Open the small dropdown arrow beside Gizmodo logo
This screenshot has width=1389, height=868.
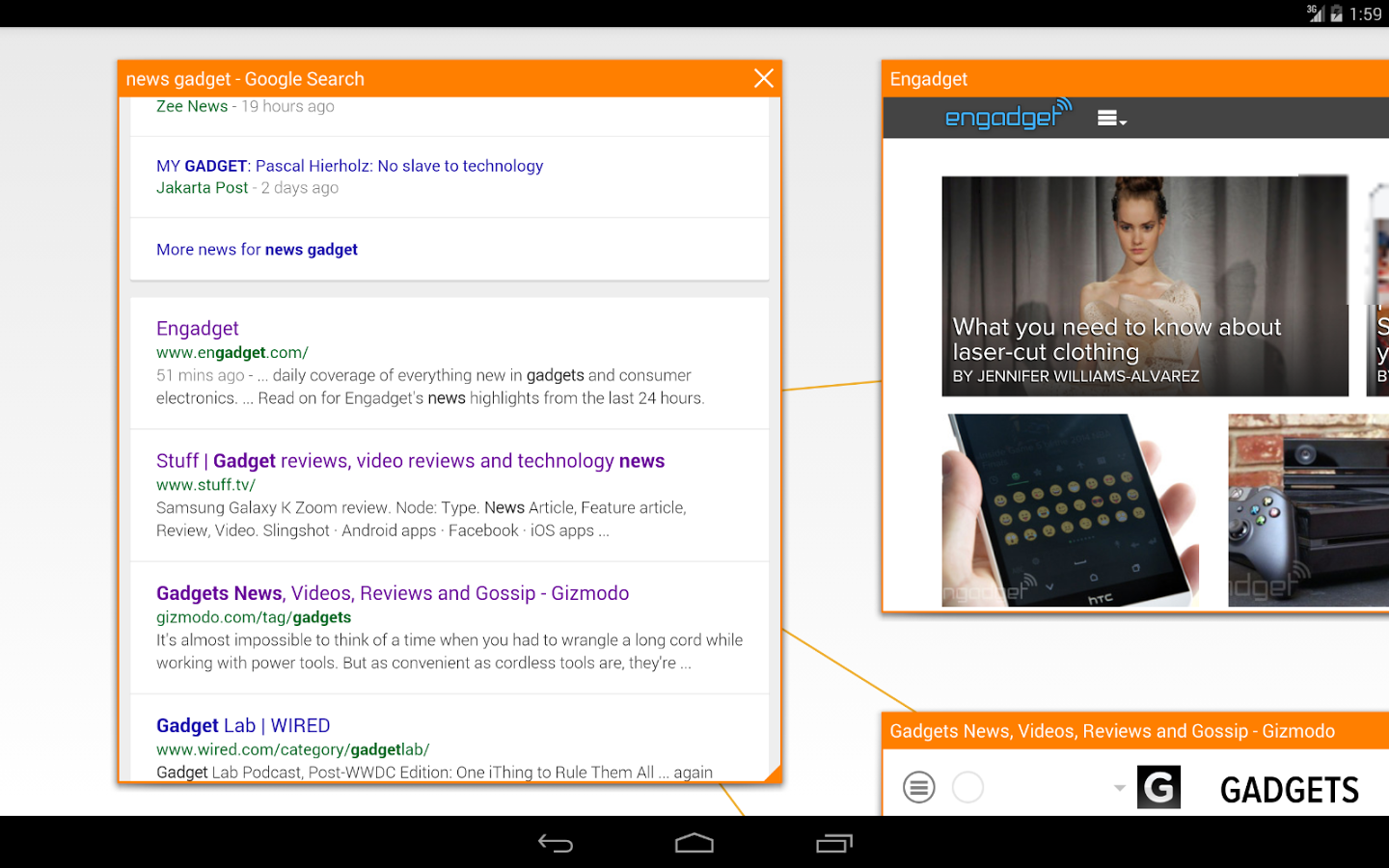pos(1119,788)
